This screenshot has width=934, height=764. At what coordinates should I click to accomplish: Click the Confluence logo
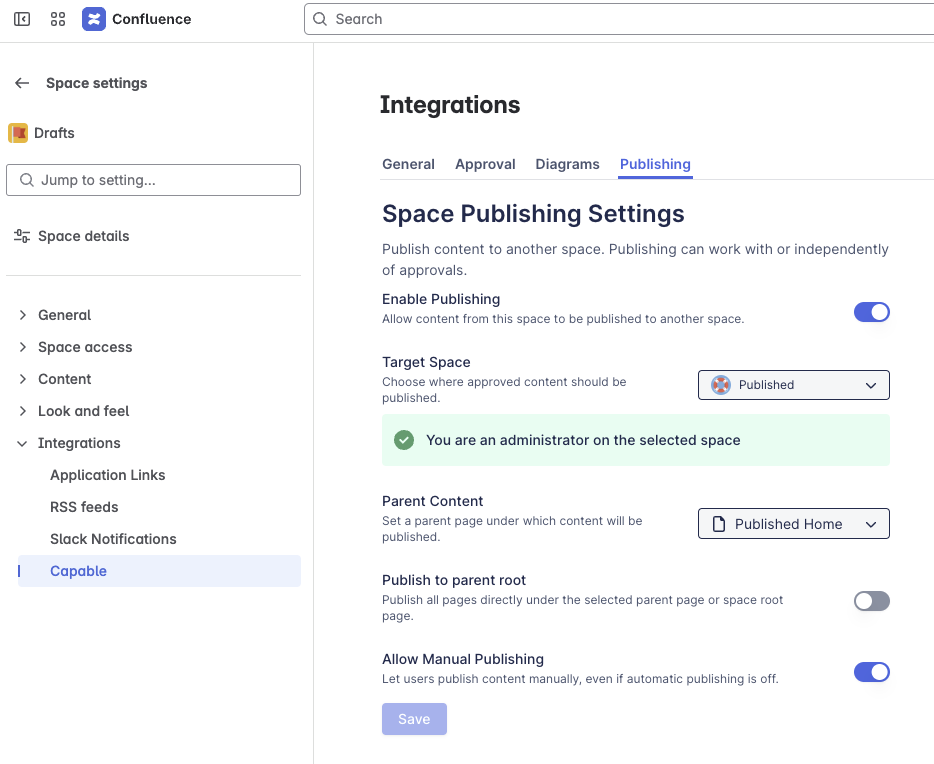[93, 19]
